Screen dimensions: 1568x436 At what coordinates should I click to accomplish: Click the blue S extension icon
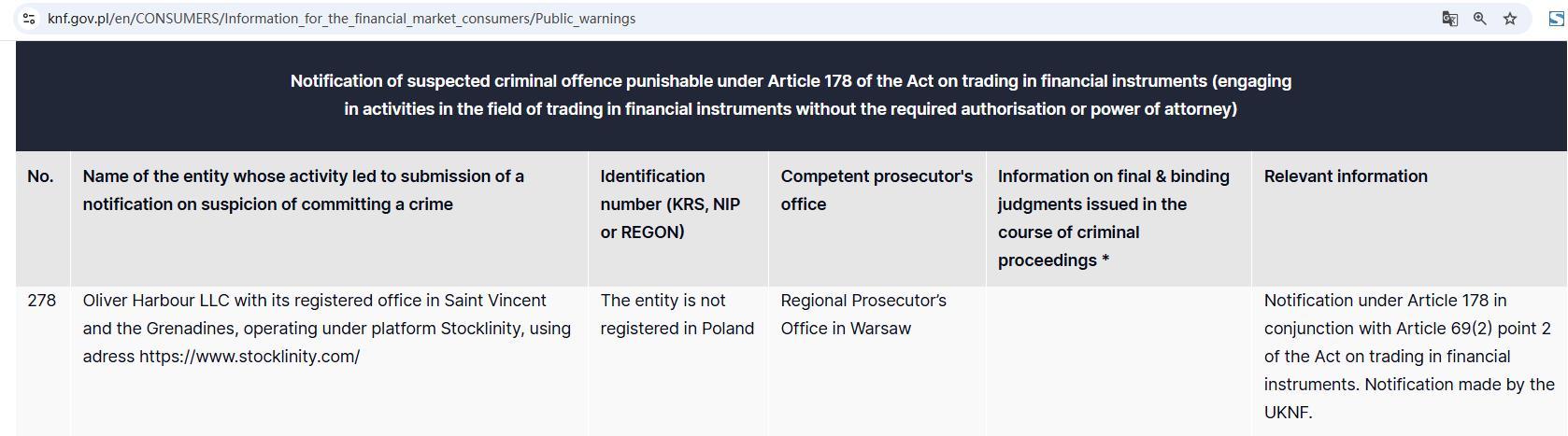(1556, 19)
